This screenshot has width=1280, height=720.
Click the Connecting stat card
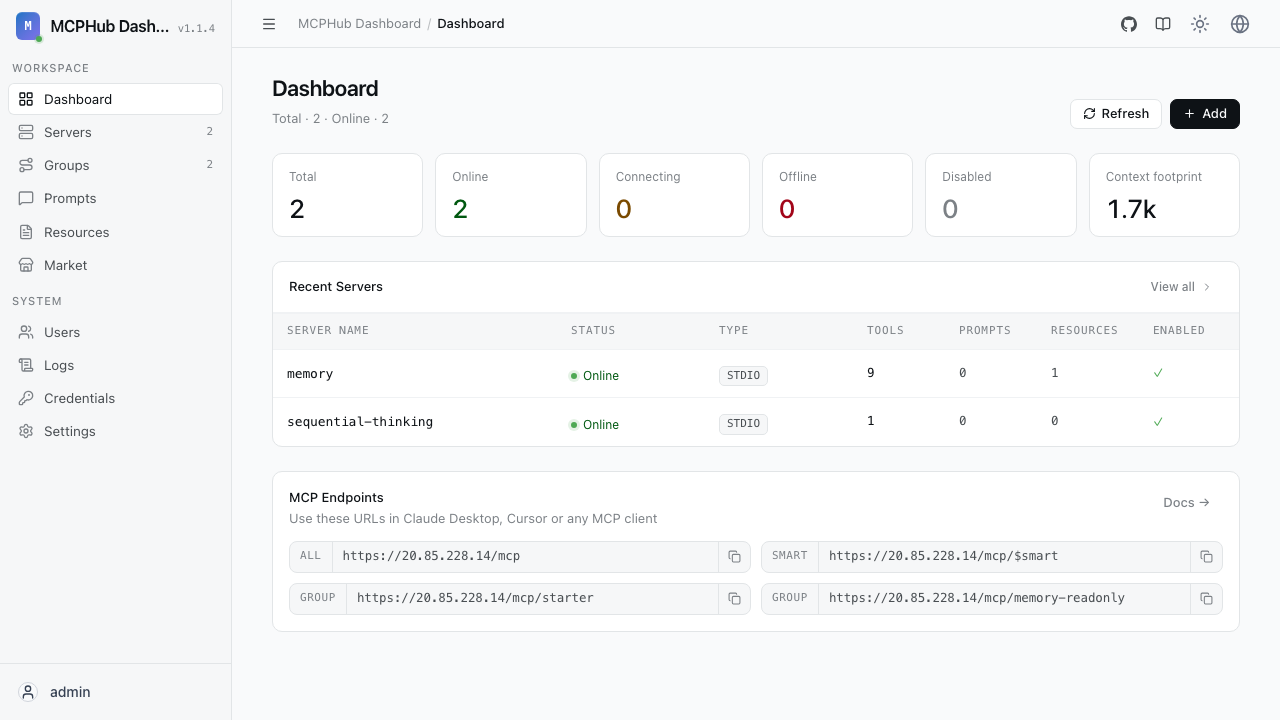click(674, 195)
